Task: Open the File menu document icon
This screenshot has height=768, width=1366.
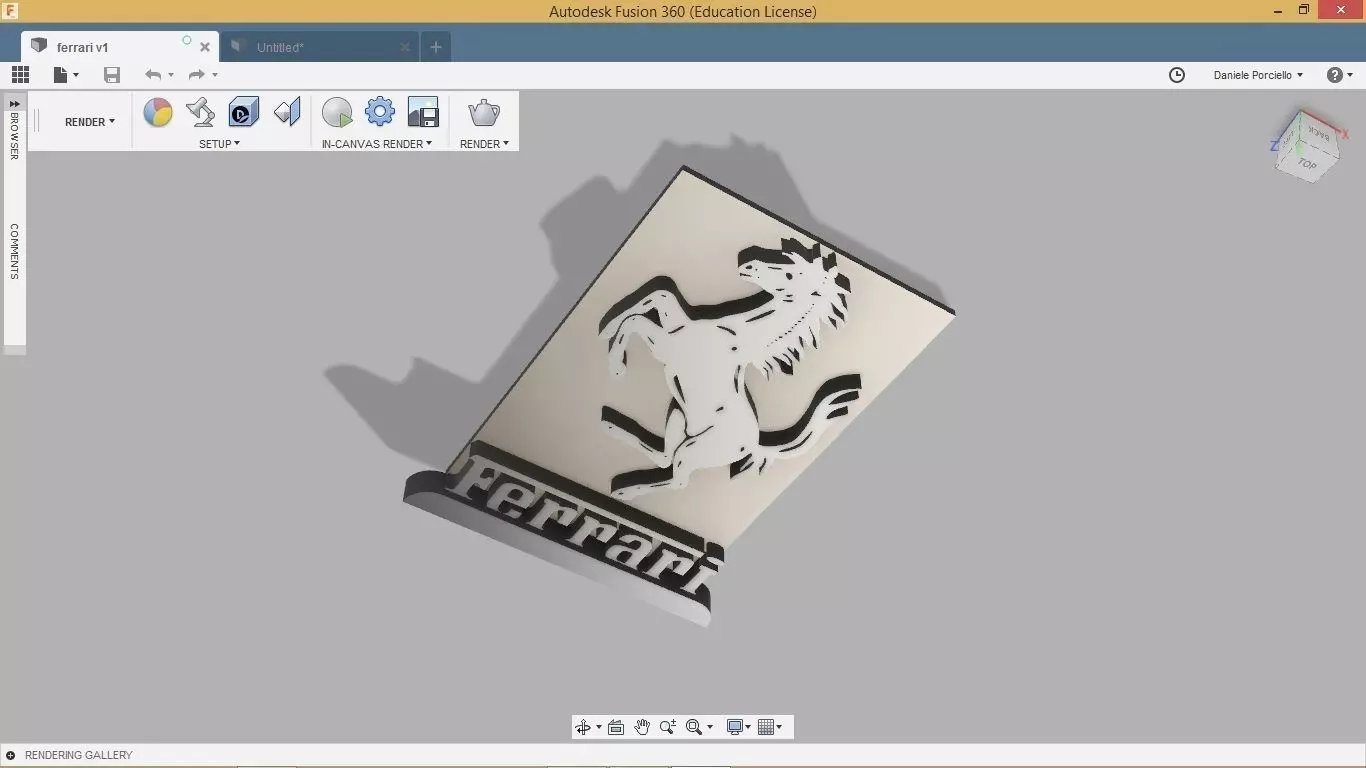Action: pos(61,75)
